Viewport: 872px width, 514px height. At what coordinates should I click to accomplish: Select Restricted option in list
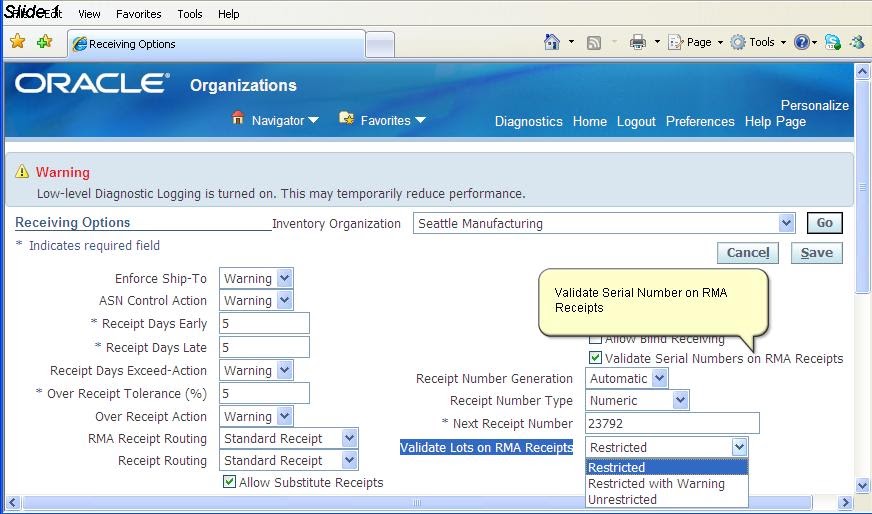coord(666,467)
